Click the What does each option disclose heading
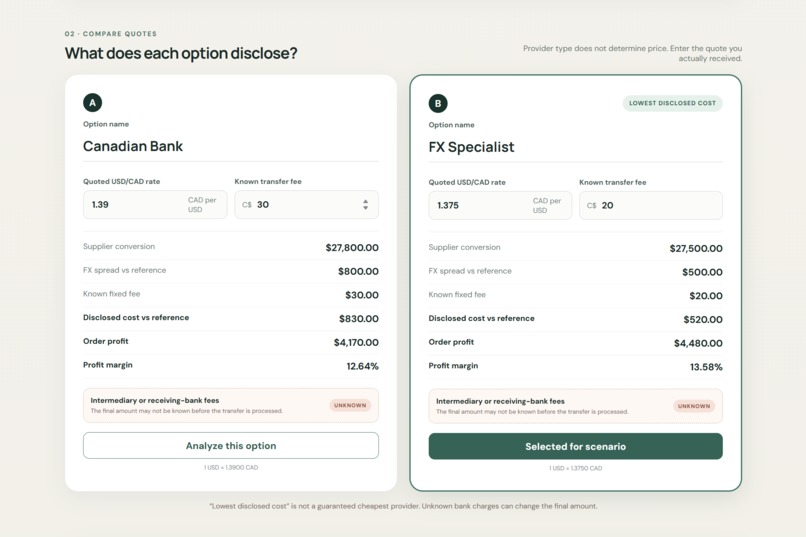Viewport: 806px width, 537px height. (x=181, y=53)
